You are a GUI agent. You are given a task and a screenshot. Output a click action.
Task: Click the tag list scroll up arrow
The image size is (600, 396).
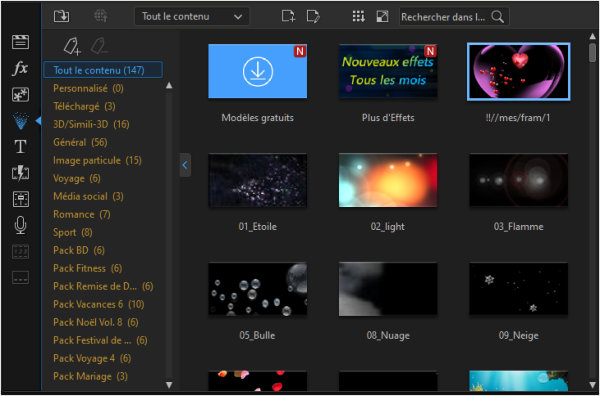point(169,86)
